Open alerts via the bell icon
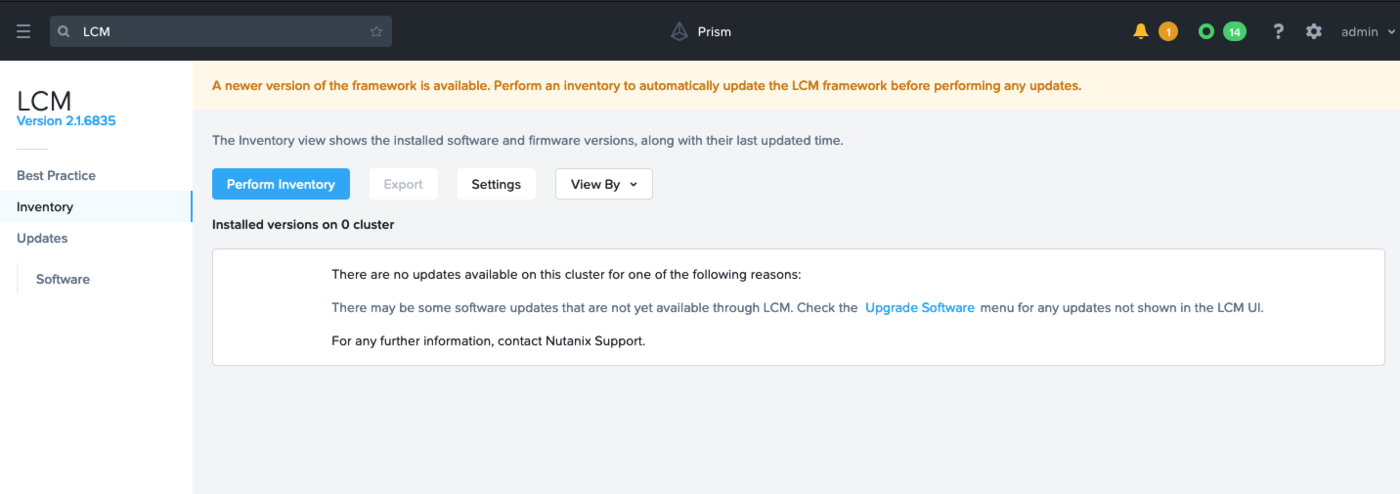This screenshot has height=494, width=1400. [1140, 31]
